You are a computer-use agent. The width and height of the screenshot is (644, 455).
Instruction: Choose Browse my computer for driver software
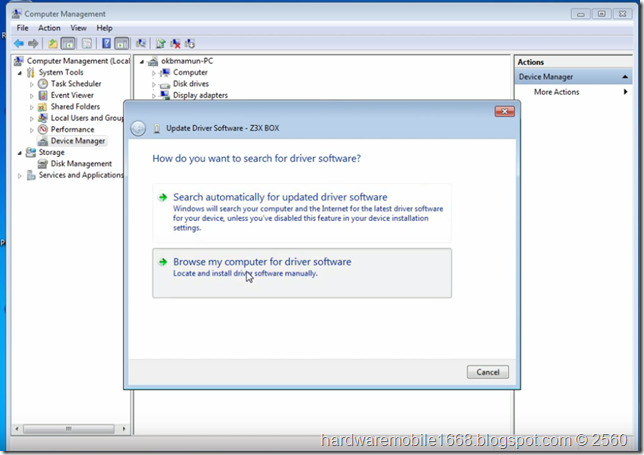tap(302, 273)
